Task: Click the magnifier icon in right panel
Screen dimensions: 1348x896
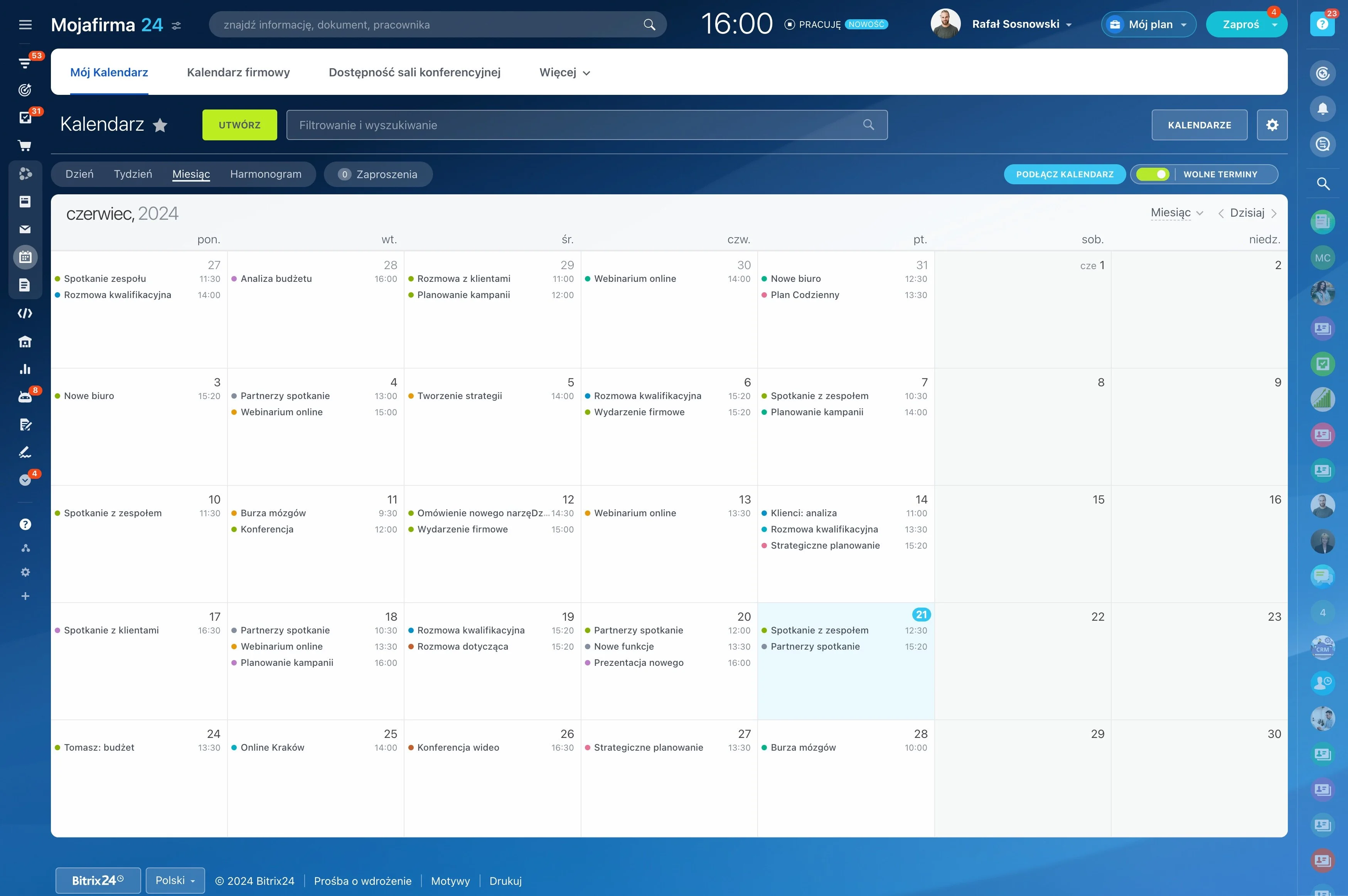Action: 1322,184
